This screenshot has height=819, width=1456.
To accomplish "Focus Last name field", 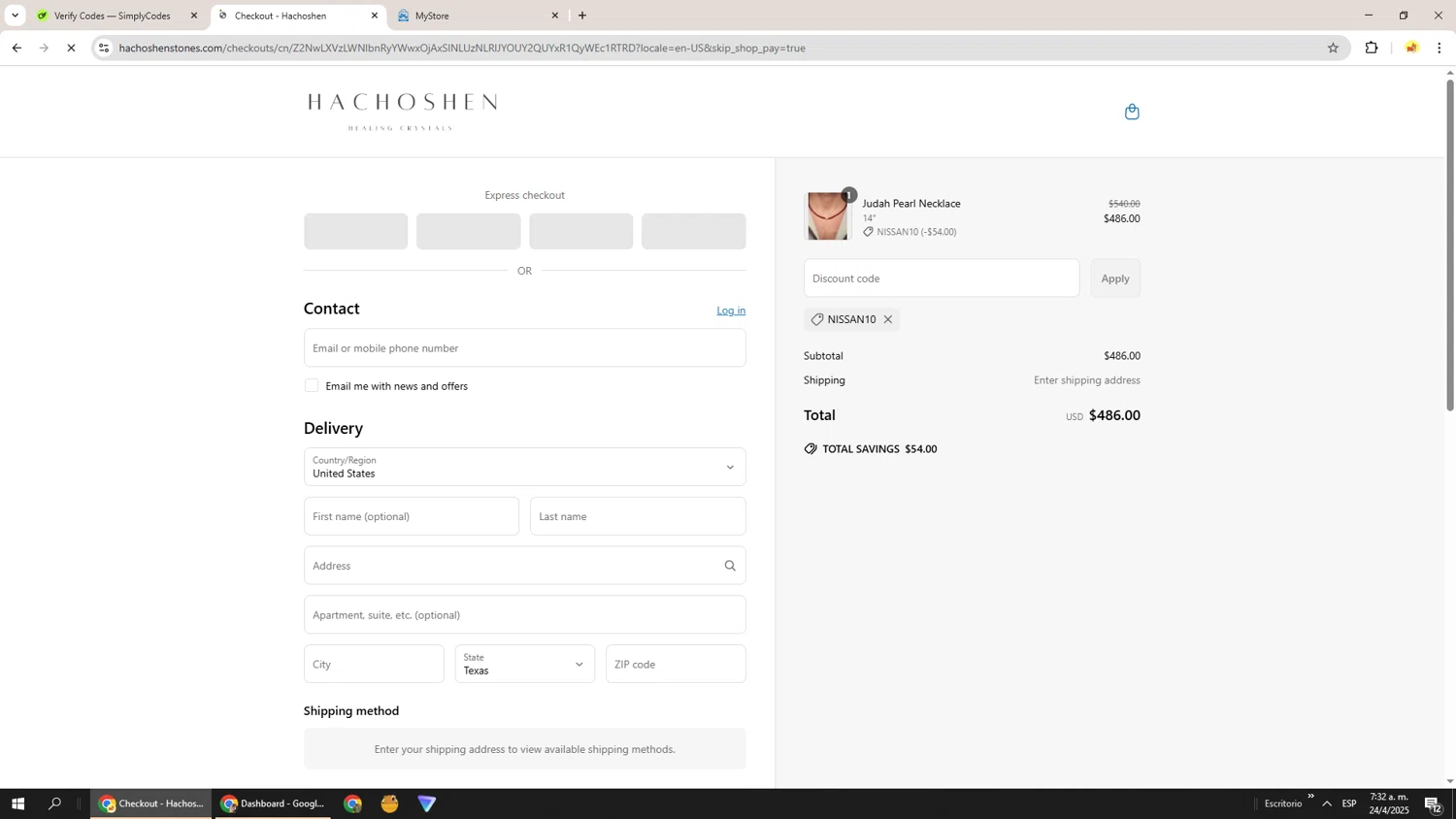I will coord(638,516).
